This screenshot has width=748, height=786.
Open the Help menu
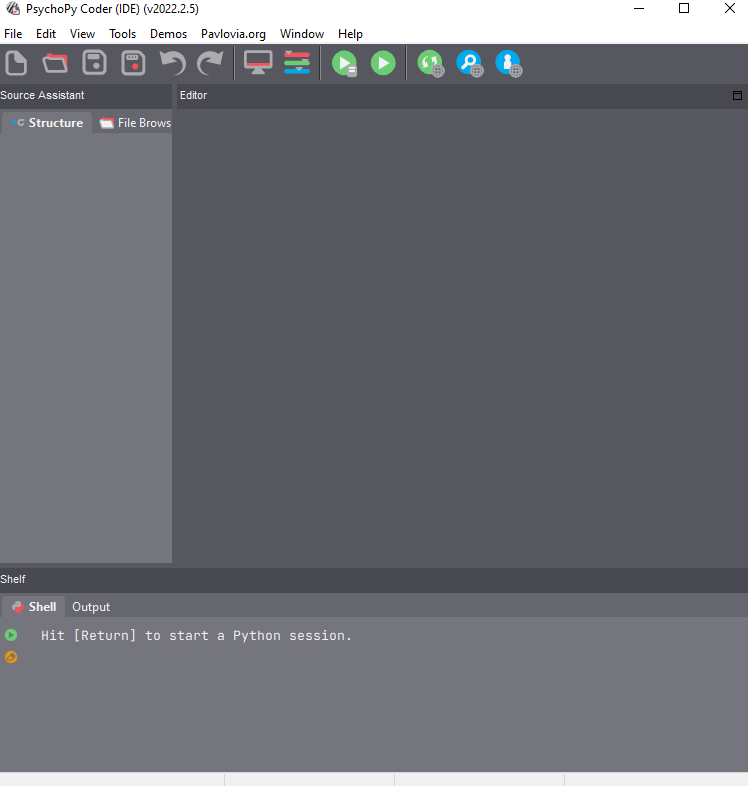(x=350, y=34)
